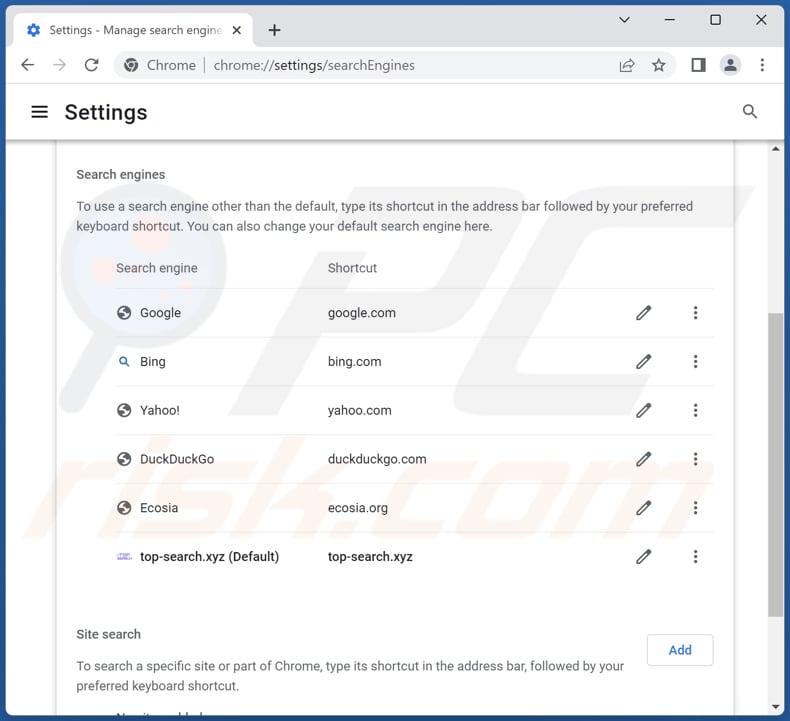
Task: Open more actions for Ecosia
Action: point(695,508)
